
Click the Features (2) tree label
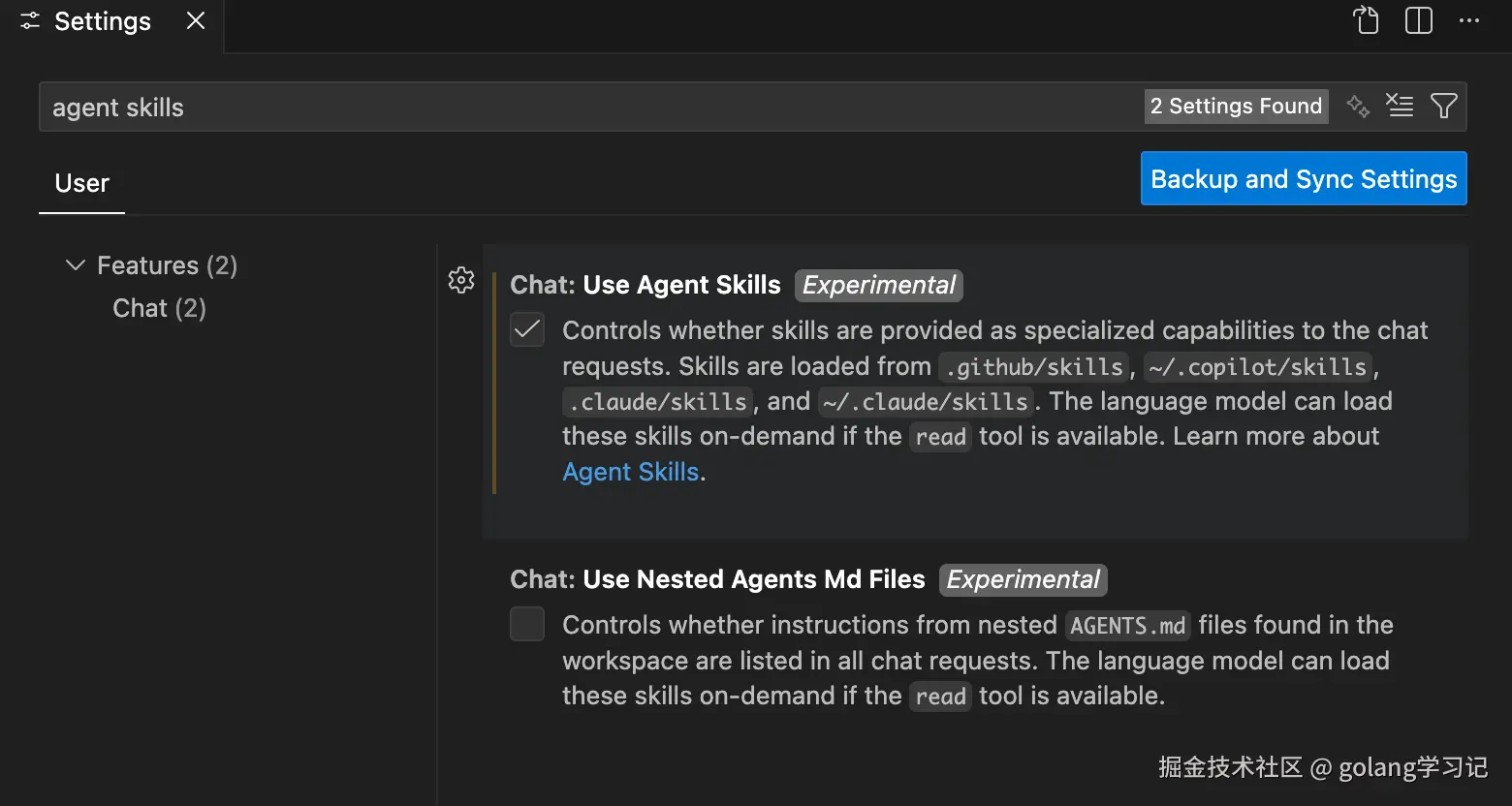167,264
